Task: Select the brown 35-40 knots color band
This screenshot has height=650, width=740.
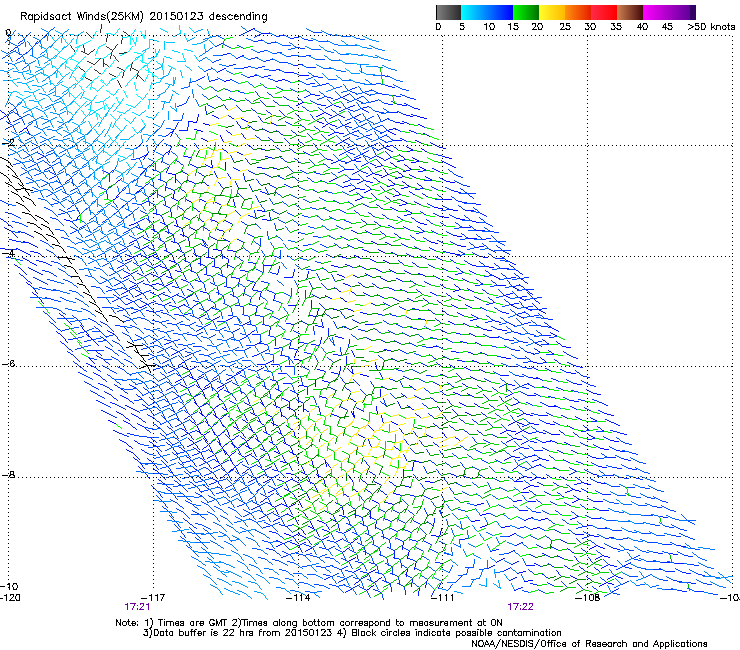Action: 630,12
